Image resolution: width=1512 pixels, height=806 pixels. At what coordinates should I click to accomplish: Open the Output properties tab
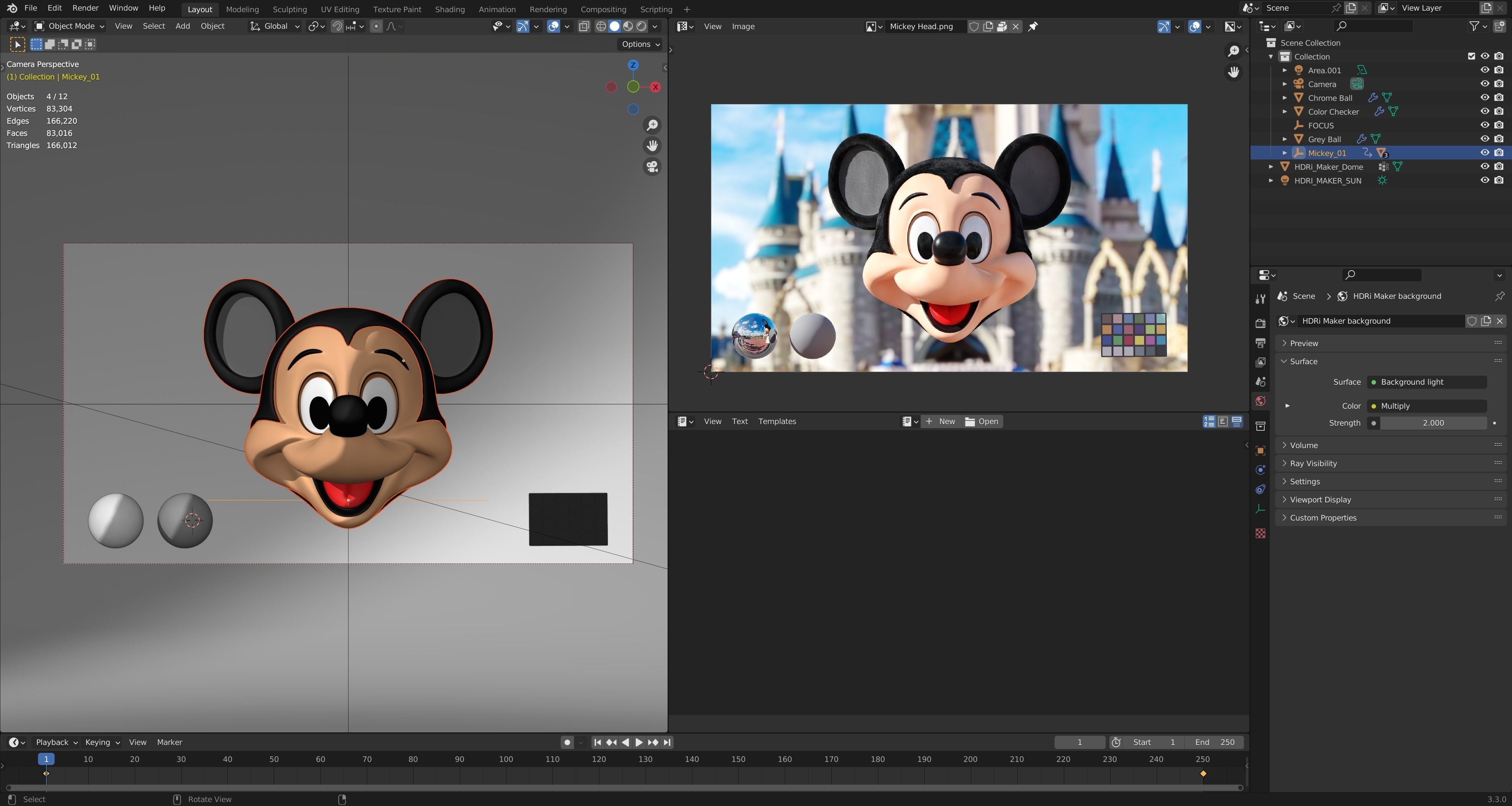pos(1260,343)
